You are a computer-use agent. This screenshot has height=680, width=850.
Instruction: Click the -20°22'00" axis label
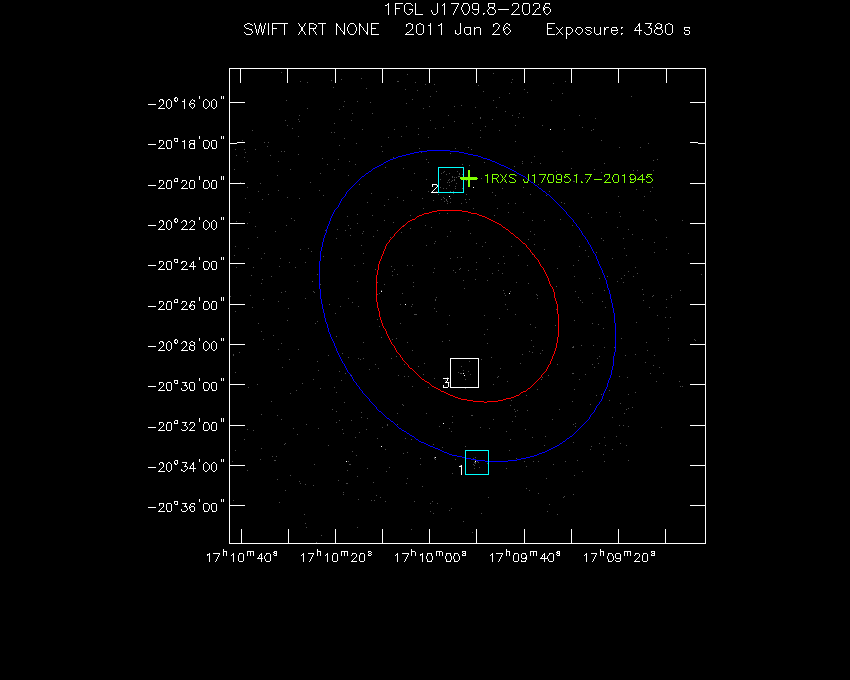(186, 224)
